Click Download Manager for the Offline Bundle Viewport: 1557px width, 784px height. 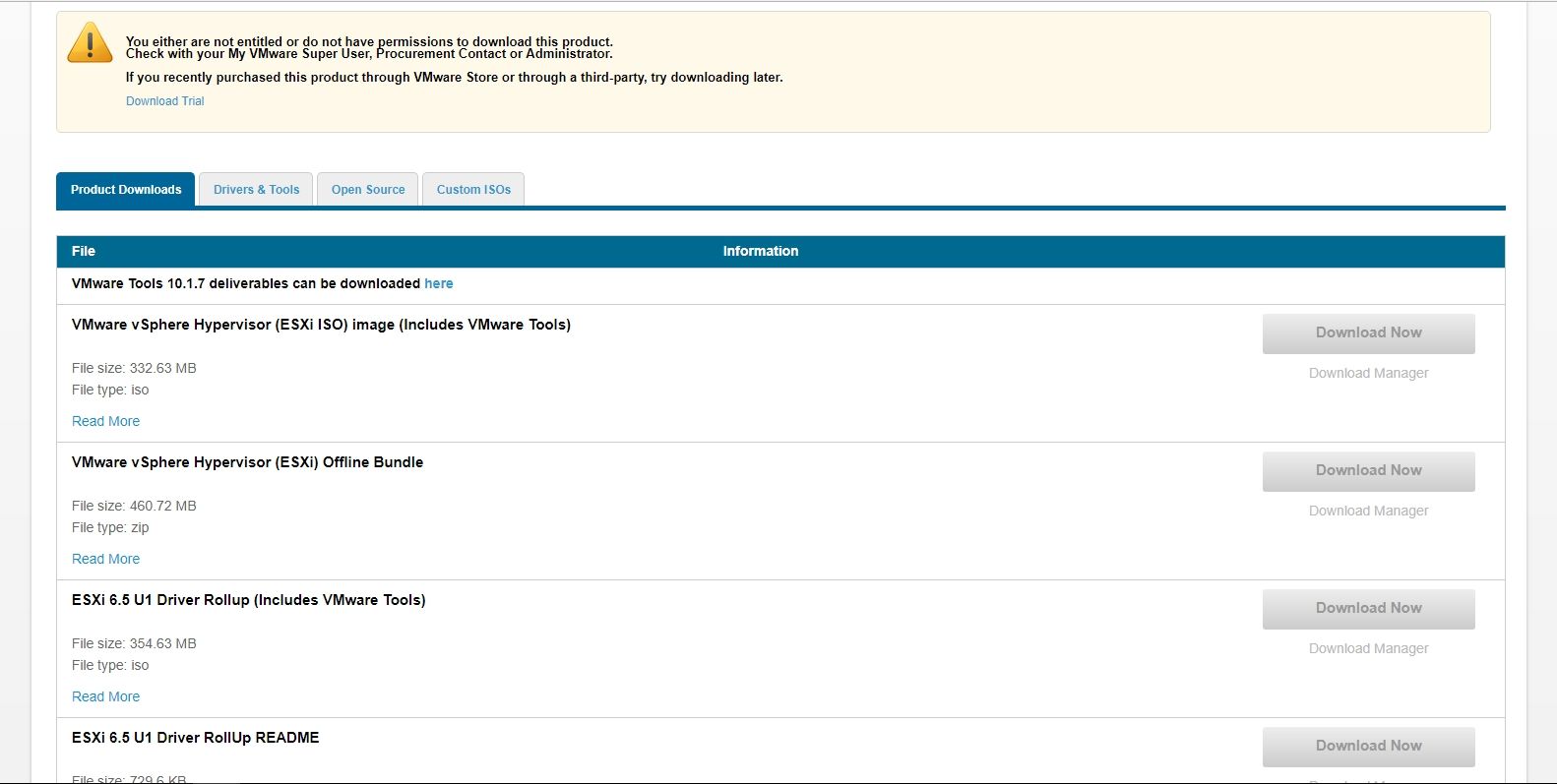tap(1368, 511)
